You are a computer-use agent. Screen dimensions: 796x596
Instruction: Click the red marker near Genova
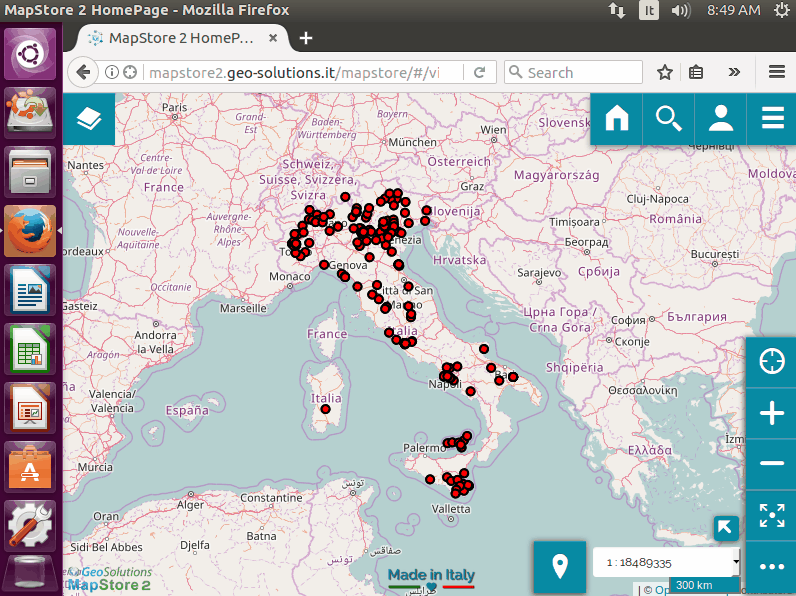(324, 264)
